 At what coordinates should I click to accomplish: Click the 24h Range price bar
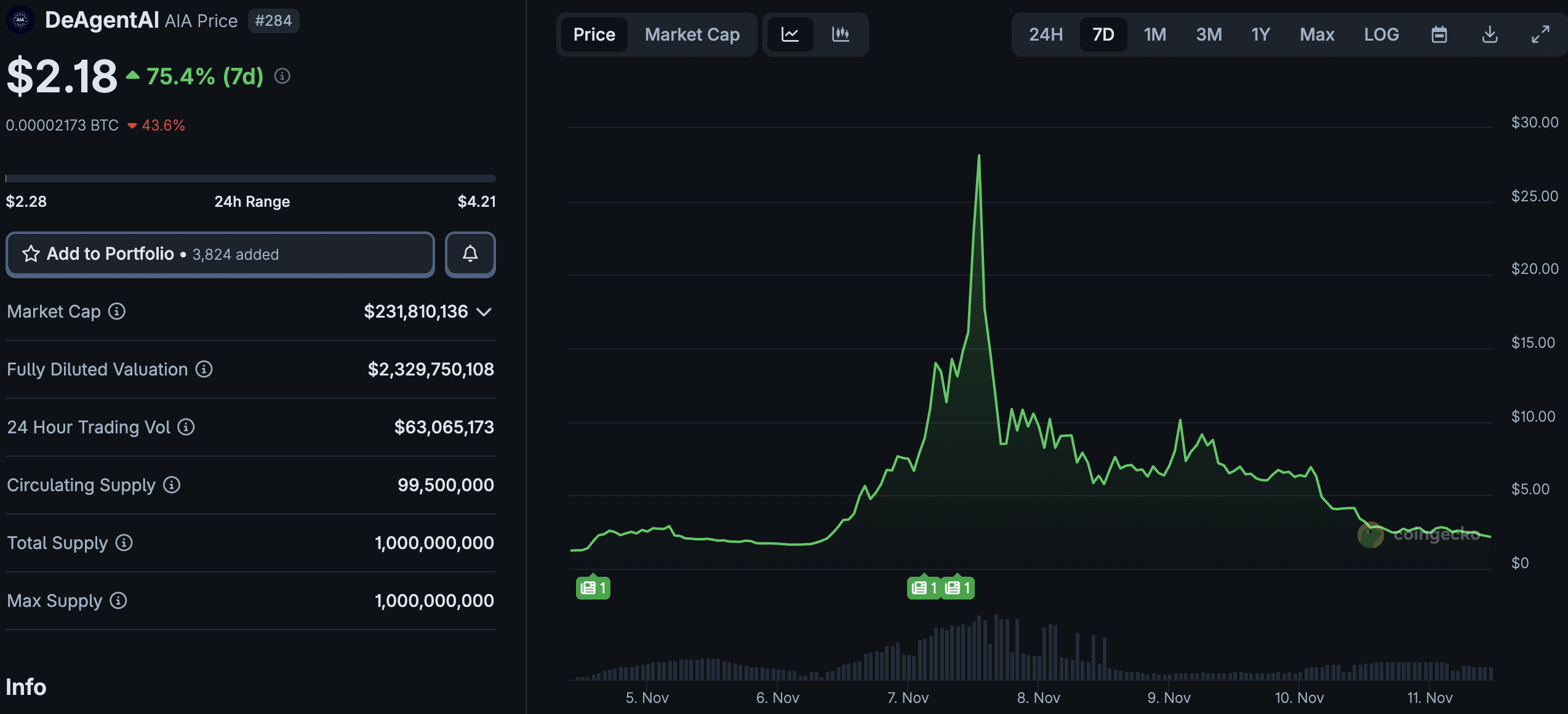[250, 178]
